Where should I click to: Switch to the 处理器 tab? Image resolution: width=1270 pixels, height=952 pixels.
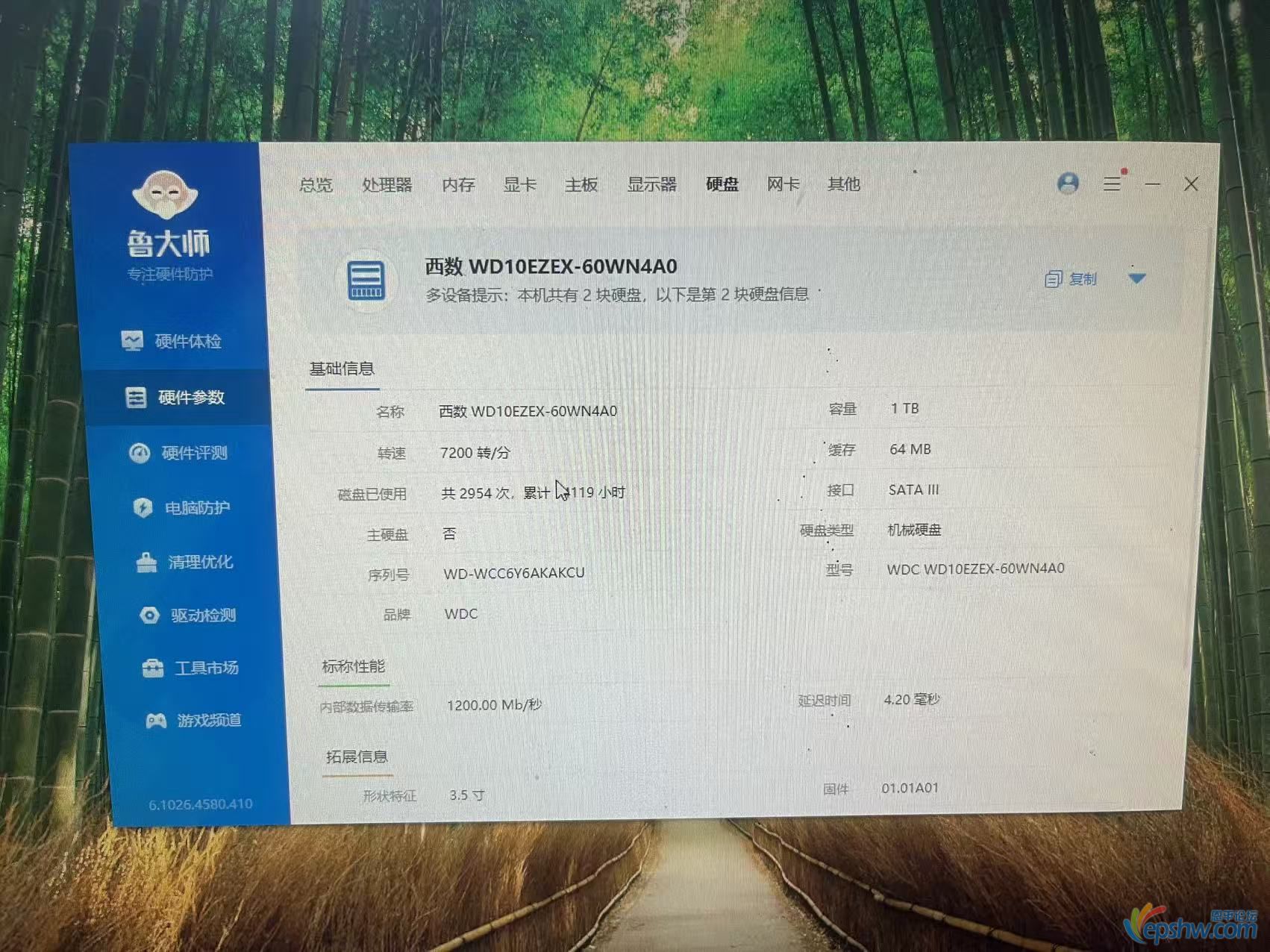tap(387, 185)
